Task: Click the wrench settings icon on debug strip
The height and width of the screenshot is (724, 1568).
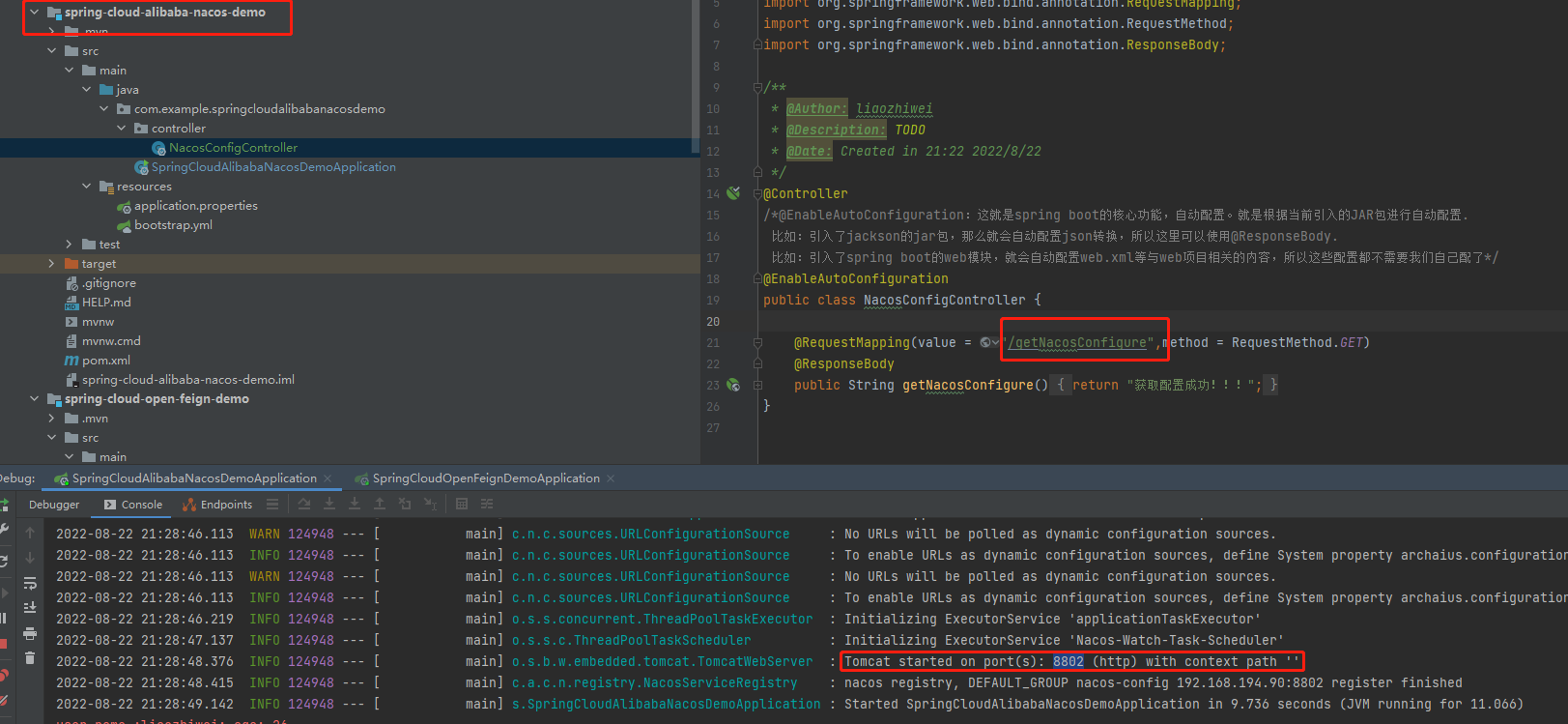Action: pyautogui.click(x=4, y=529)
